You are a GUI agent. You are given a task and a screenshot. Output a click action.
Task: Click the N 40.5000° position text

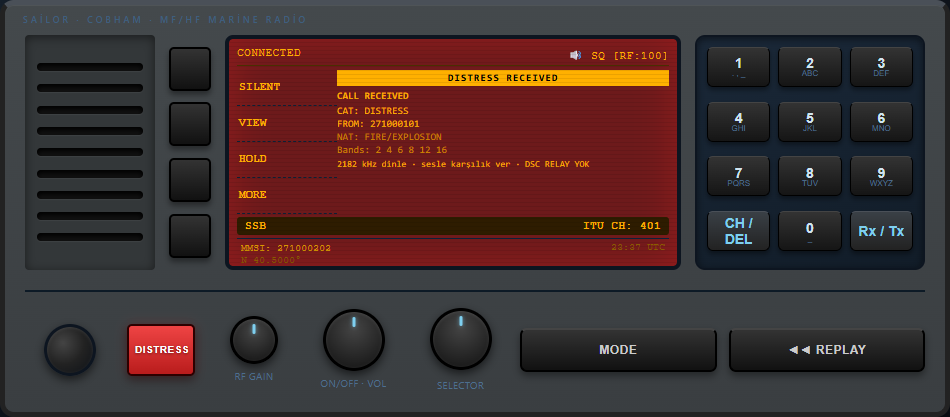(270, 260)
